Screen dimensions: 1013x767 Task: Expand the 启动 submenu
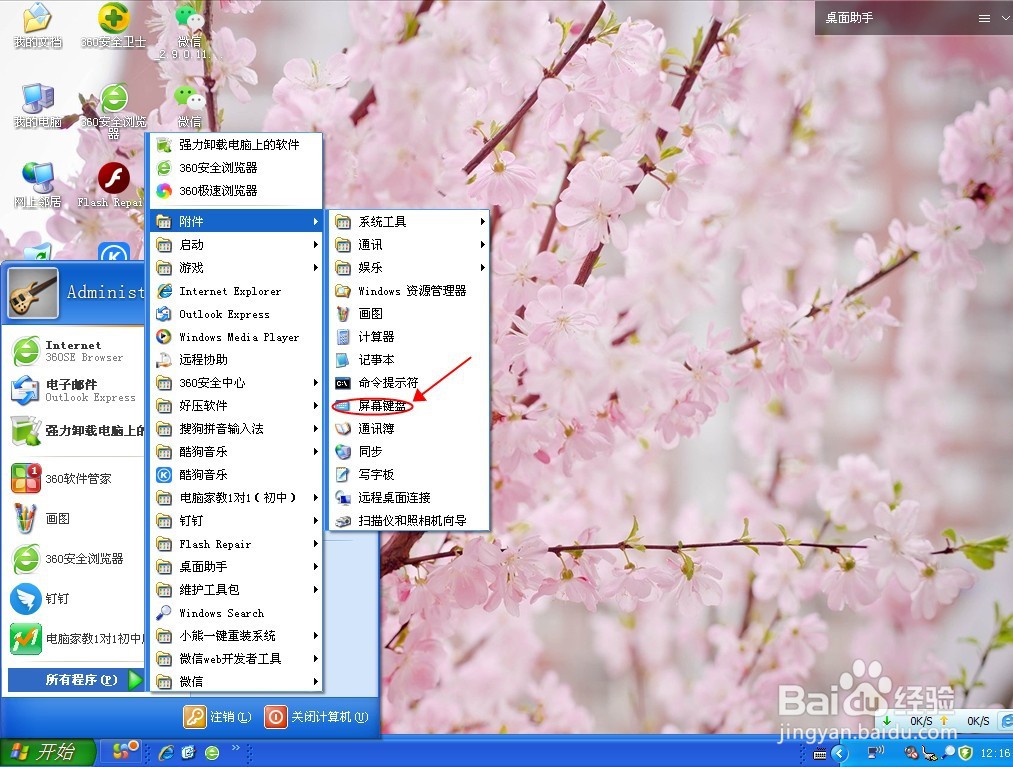point(236,245)
